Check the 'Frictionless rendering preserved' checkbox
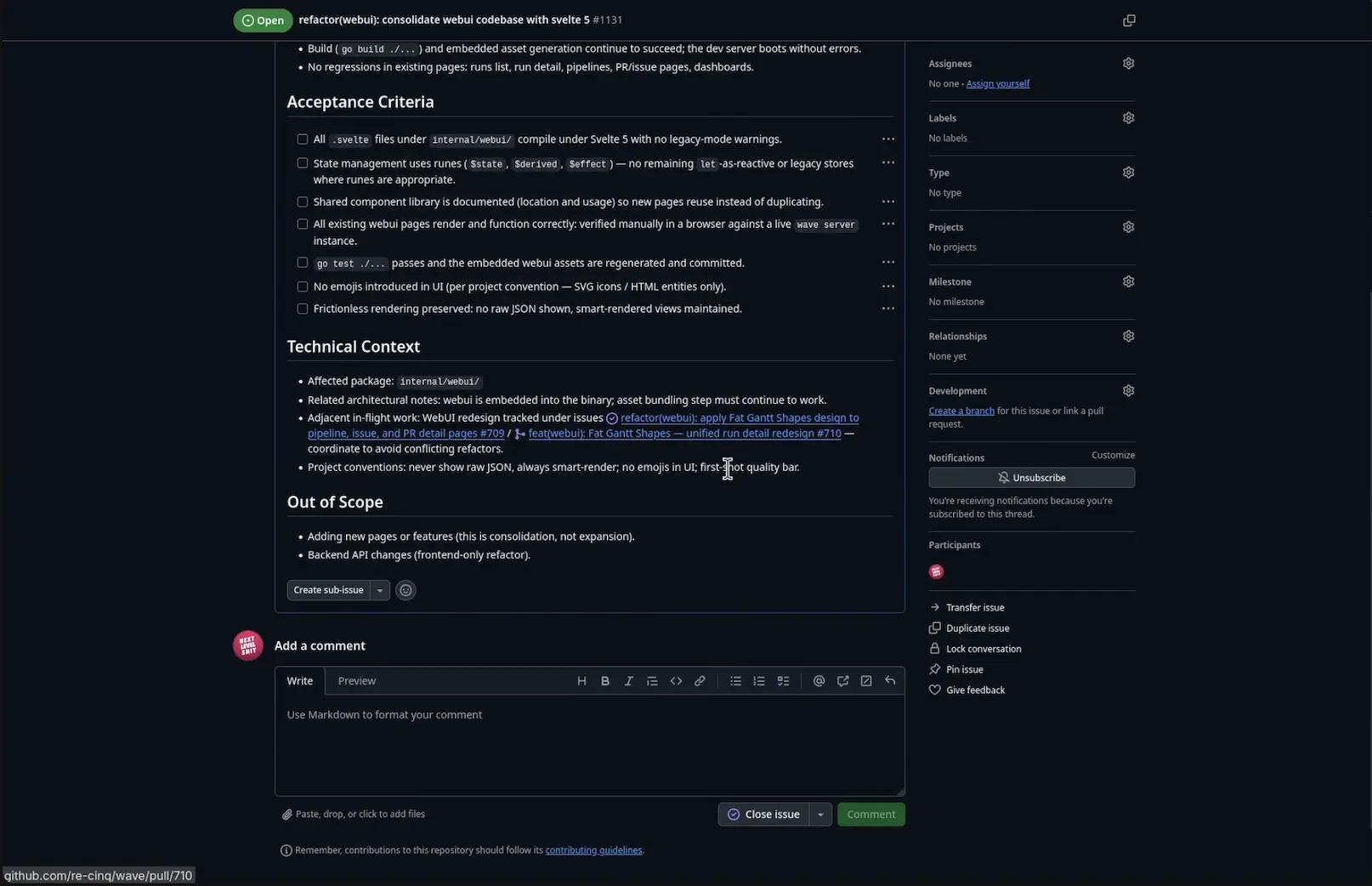This screenshot has height=886, width=1372. [x=303, y=309]
